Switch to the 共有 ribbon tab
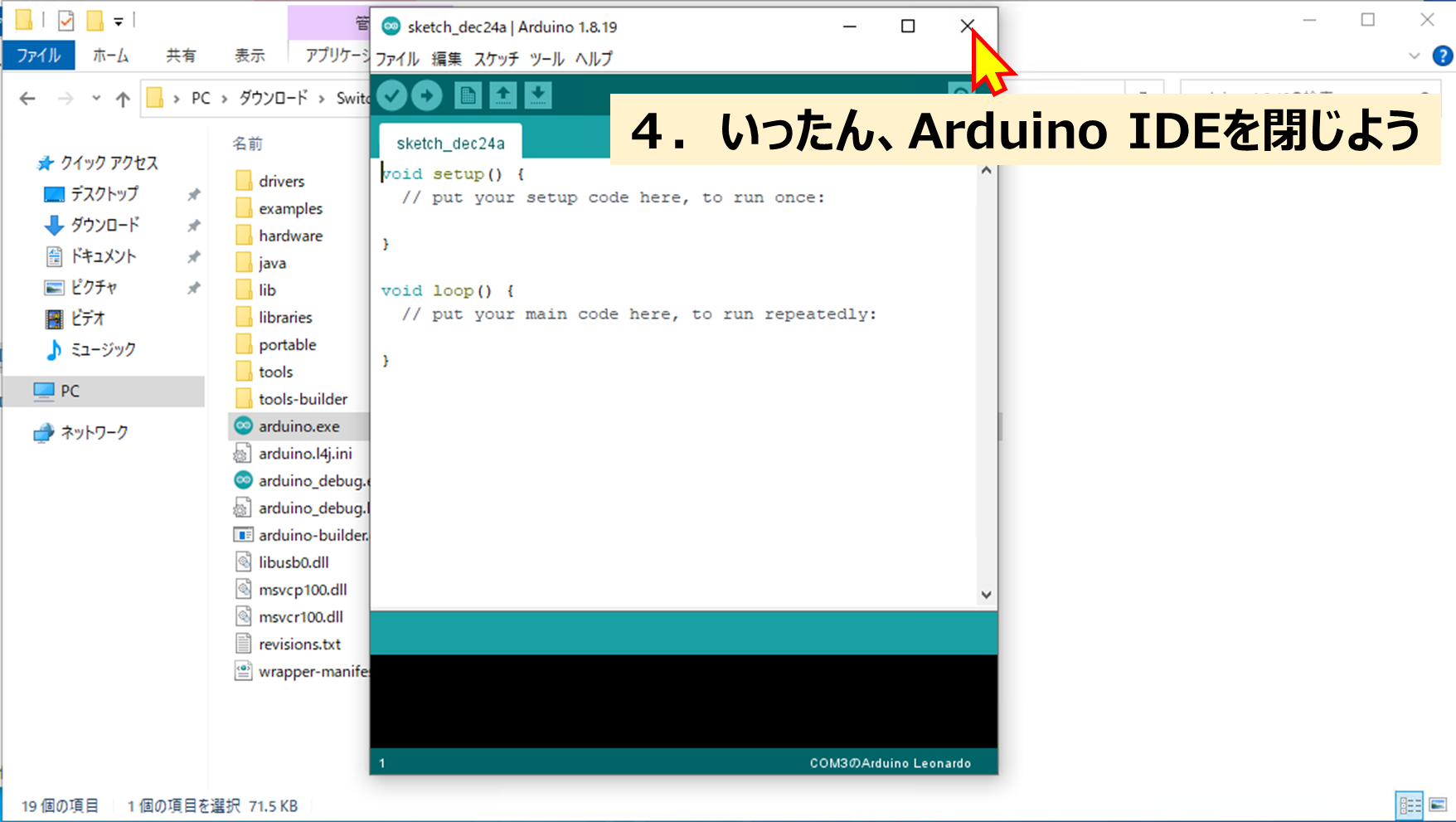Screen dimensions: 1456x822 (181, 56)
